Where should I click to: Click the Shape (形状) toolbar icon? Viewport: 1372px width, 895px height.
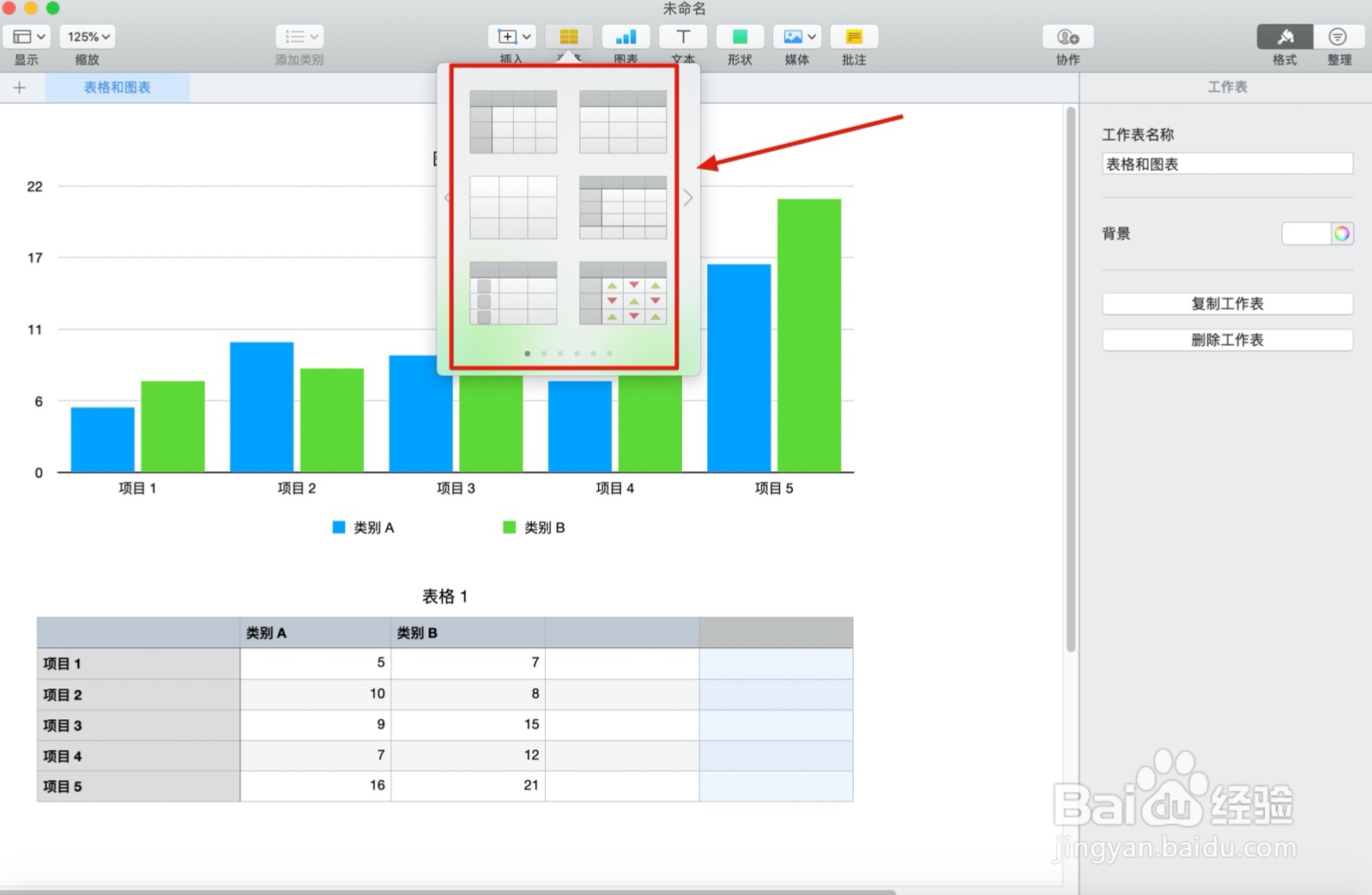[740, 37]
